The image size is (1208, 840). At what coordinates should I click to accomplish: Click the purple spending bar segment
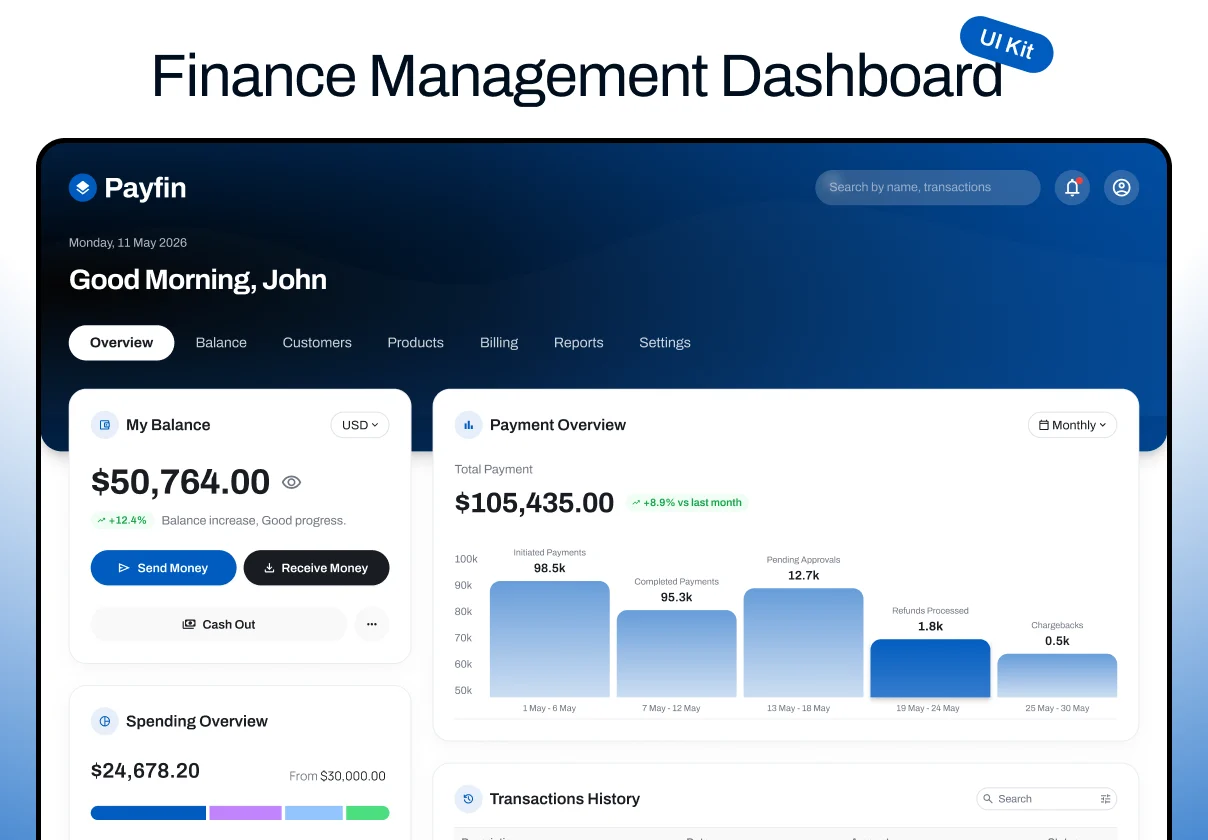pos(245,813)
